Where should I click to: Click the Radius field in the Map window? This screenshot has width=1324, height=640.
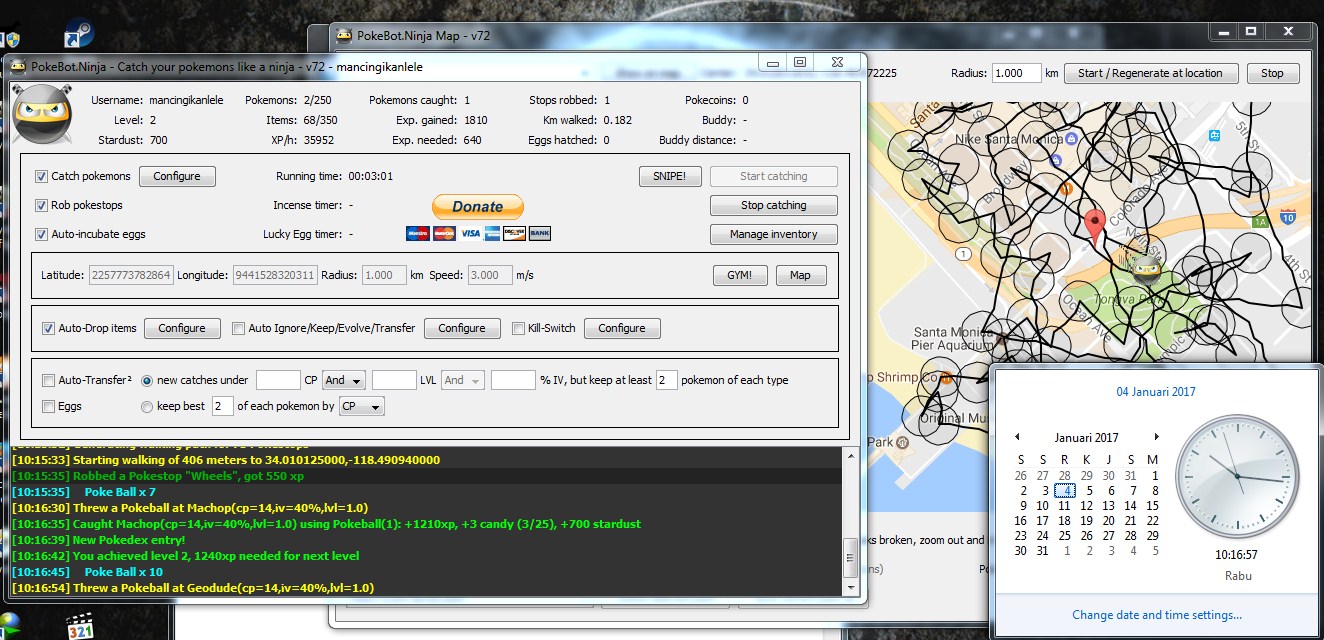tap(1016, 73)
